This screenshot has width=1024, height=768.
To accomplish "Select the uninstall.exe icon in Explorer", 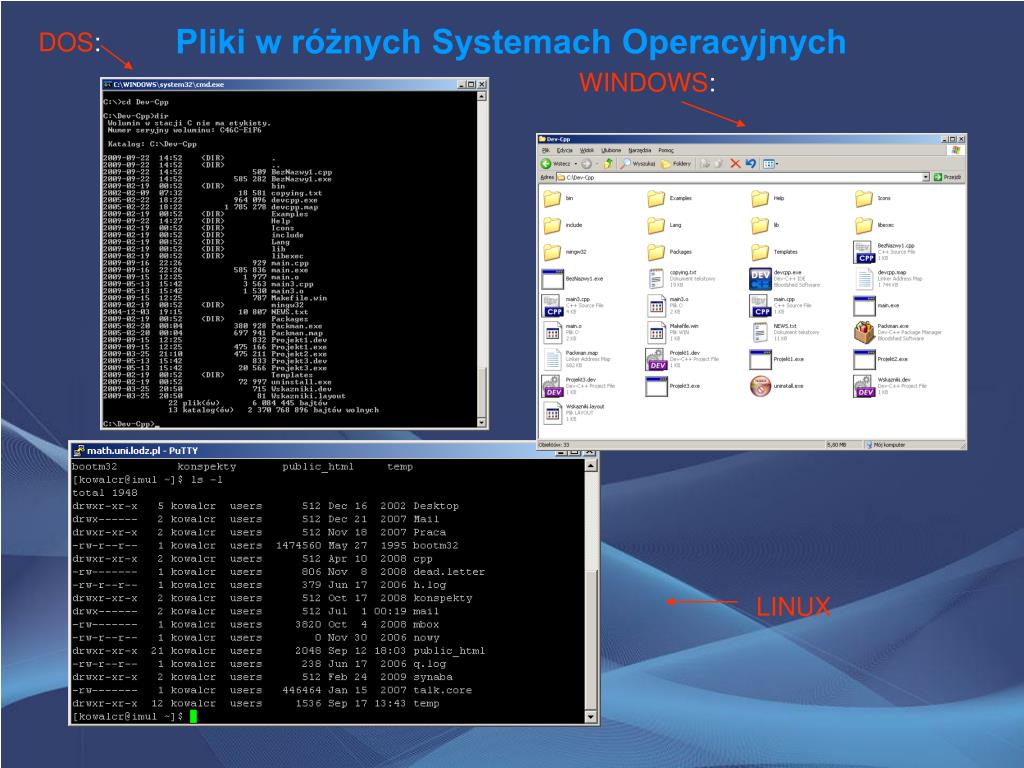I will [x=760, y=386].
